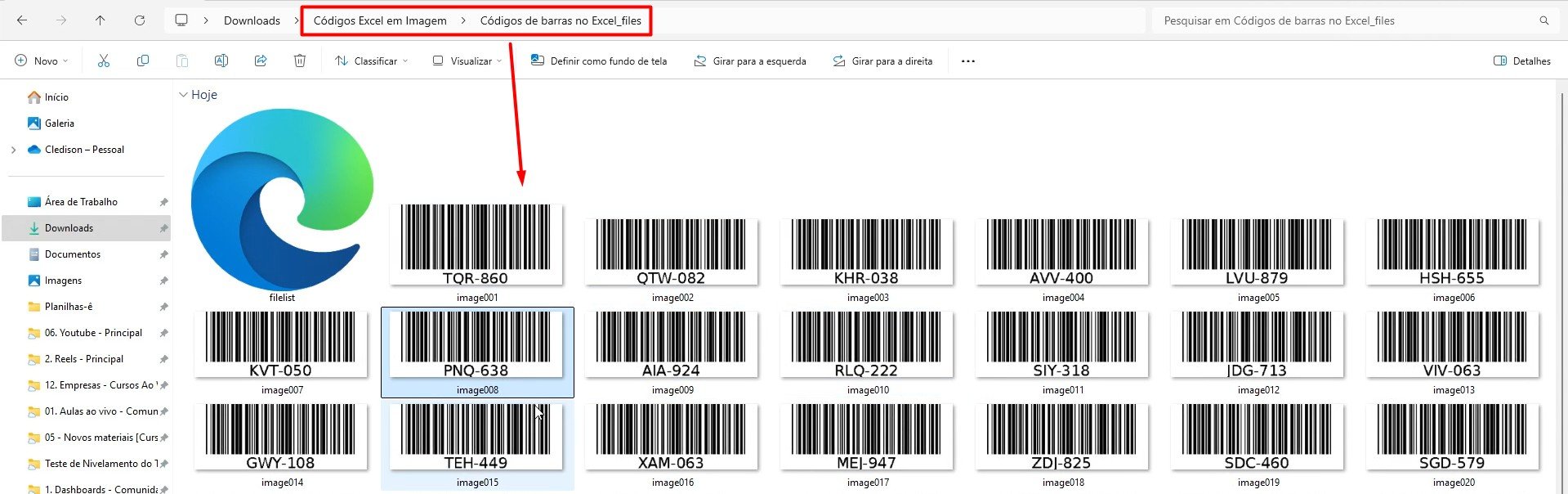The width and height of the screenshot is (1568, 494).
Task: Click Downloads in the address breadcrumb
Action: pos(252,20)
